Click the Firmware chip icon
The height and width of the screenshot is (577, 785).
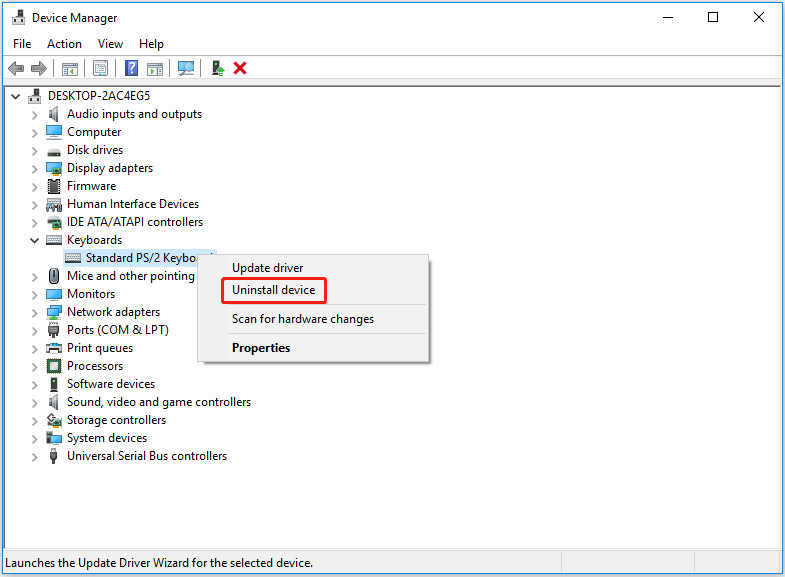[x=54, y=186]
